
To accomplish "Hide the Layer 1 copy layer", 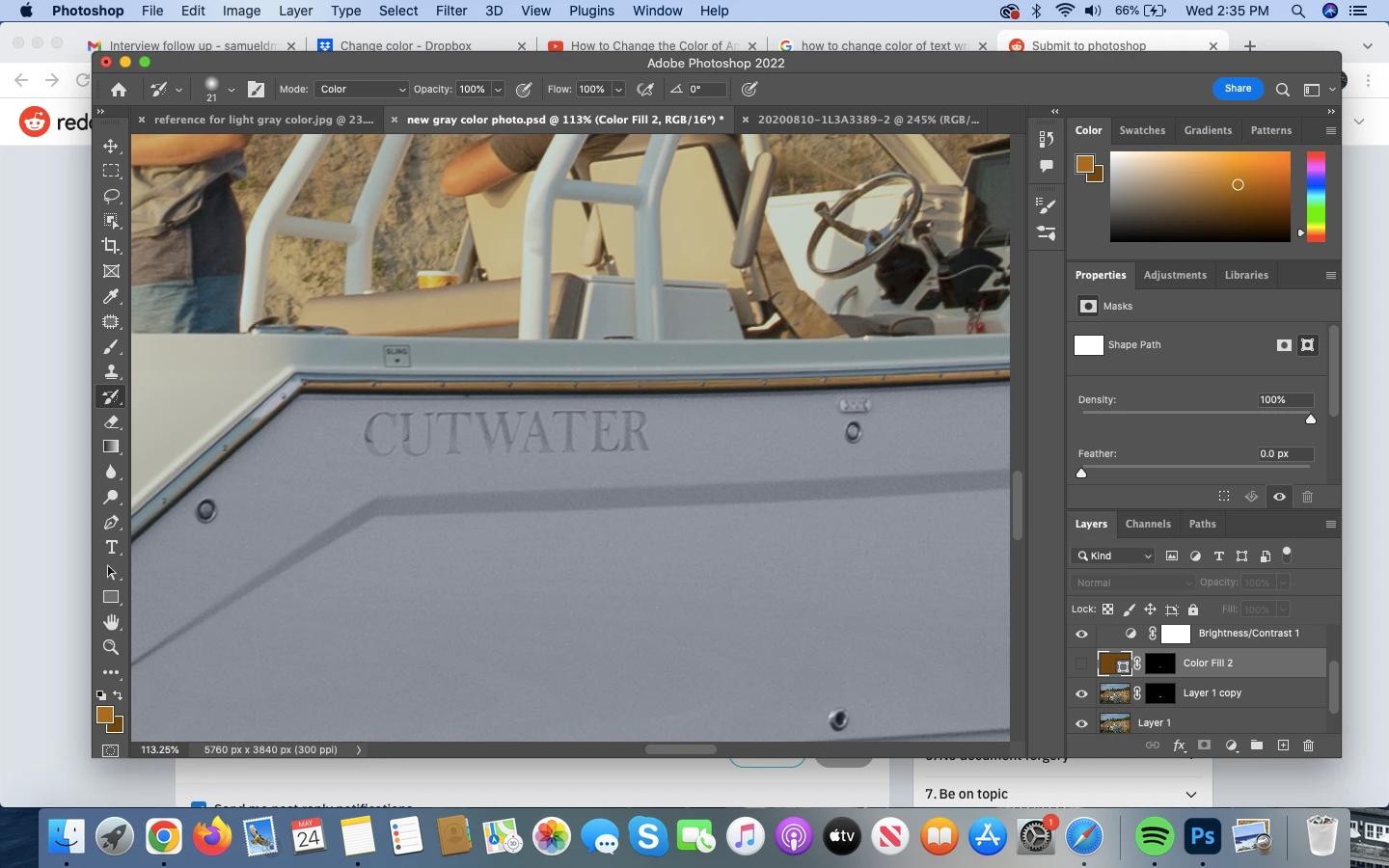I will [1081, 693].
